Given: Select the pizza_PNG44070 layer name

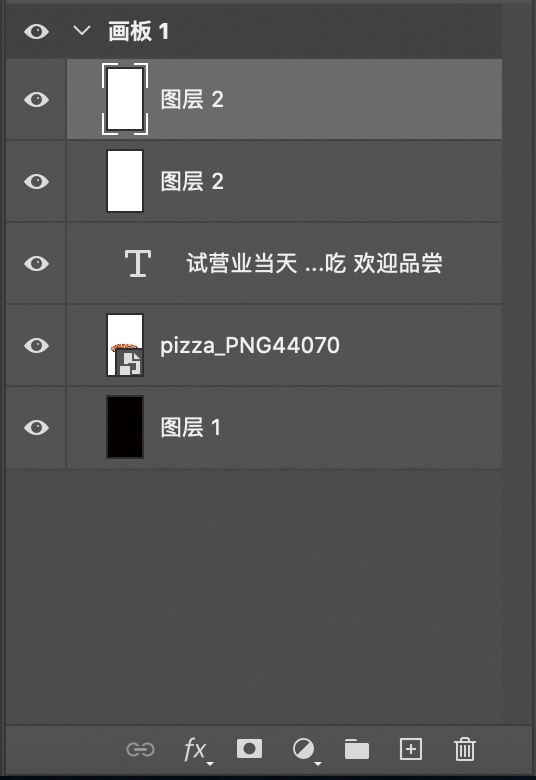Looking at the screenshot, I should click(x=250, y=346).
